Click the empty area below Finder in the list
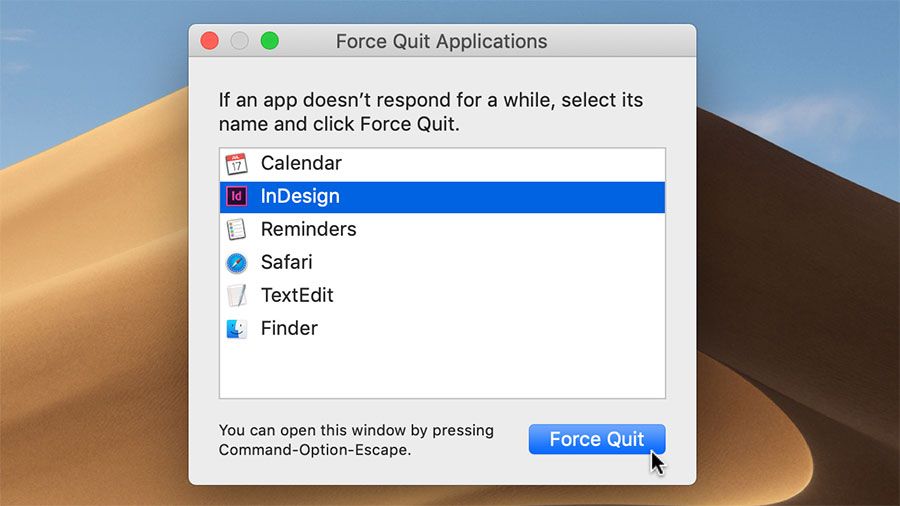Viewport: 900px width, 506px height. point(441,370)
